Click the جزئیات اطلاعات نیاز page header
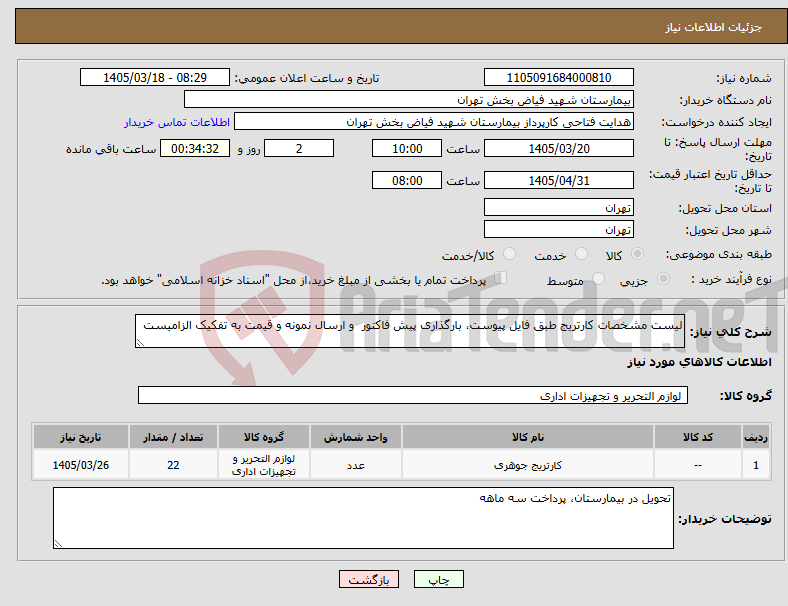788x606 pixels. 714,27
